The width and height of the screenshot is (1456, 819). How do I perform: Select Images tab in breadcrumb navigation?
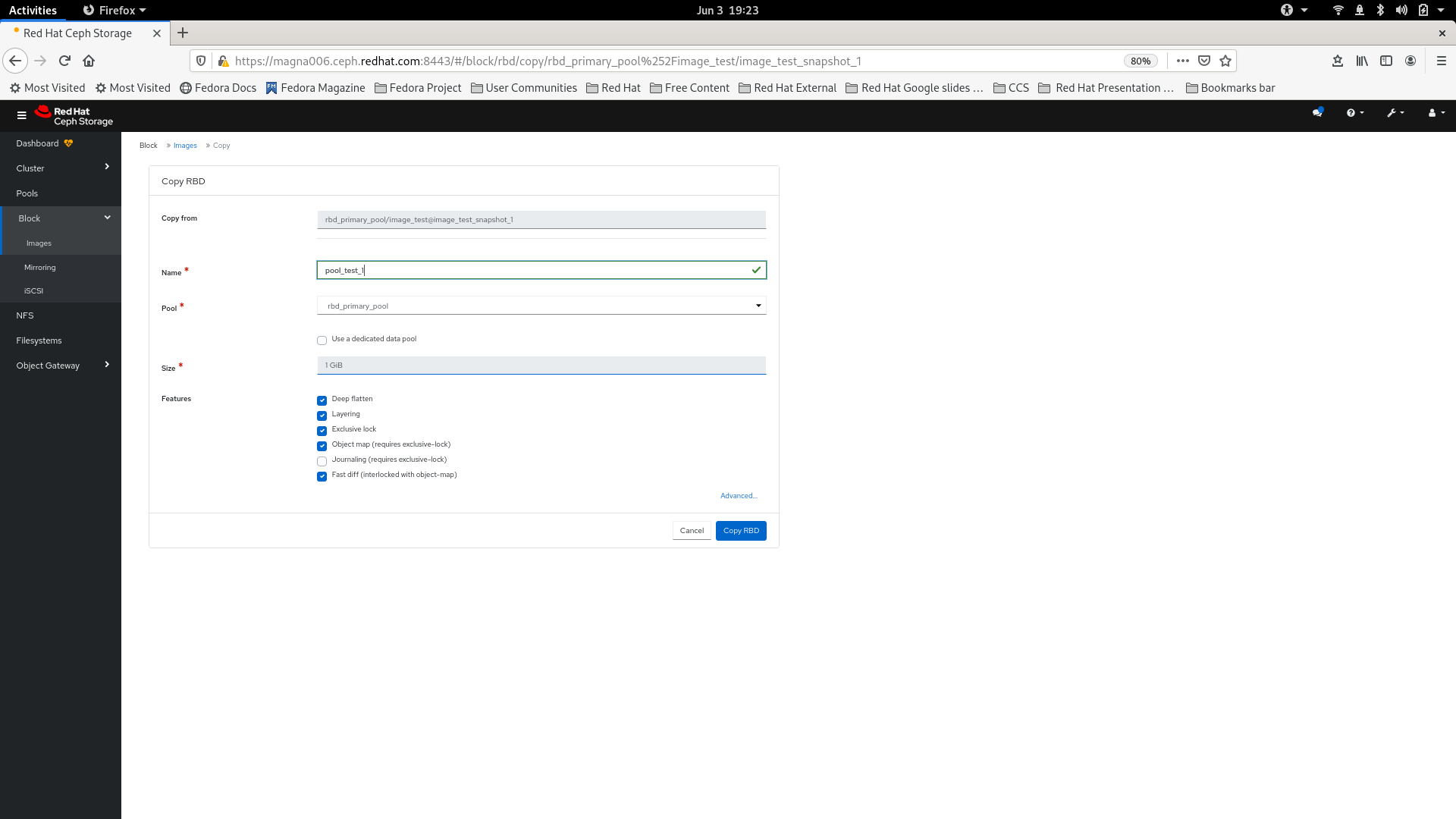point(185,145)
